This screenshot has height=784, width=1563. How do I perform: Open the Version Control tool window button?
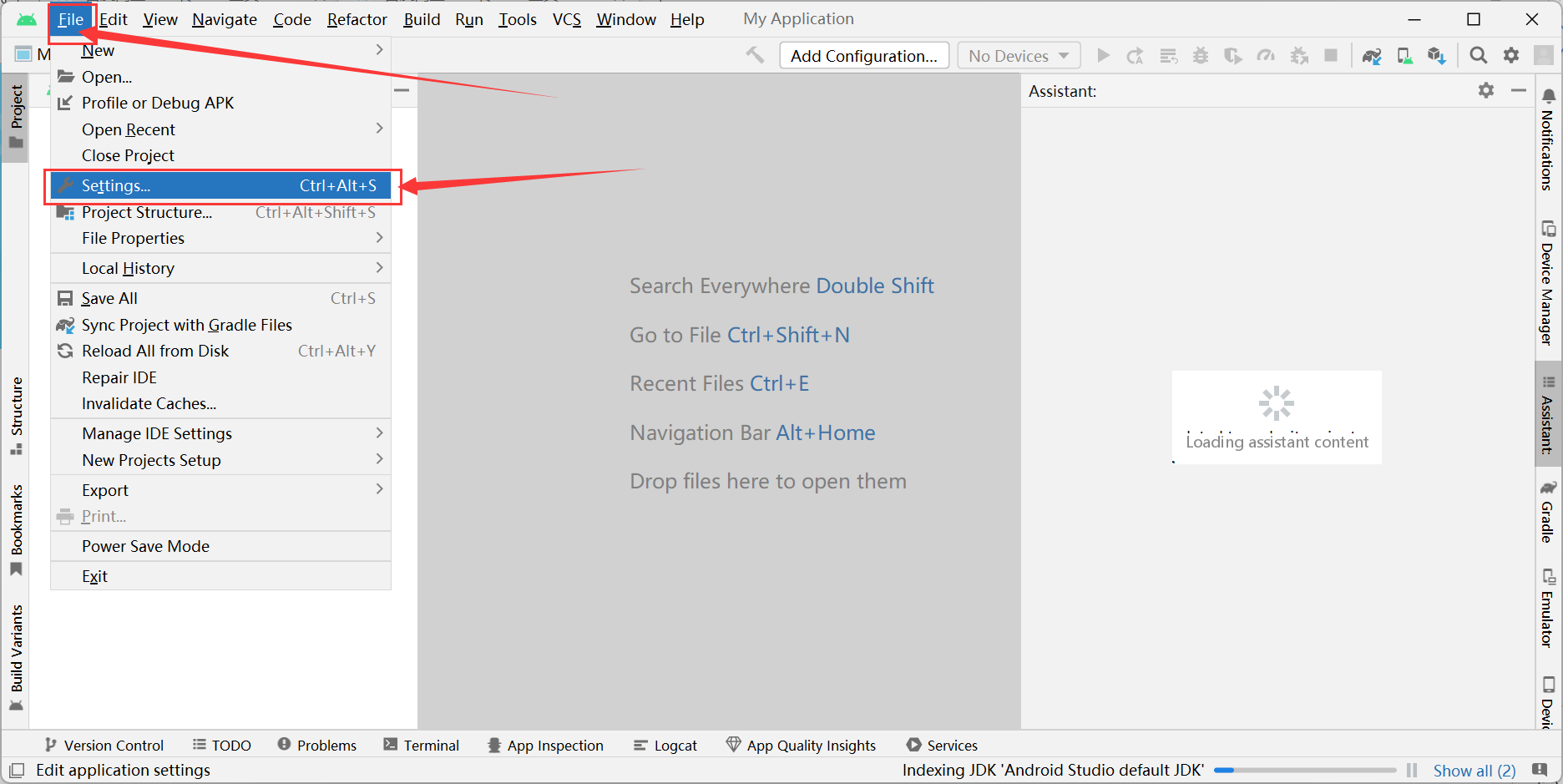(104, 745)
